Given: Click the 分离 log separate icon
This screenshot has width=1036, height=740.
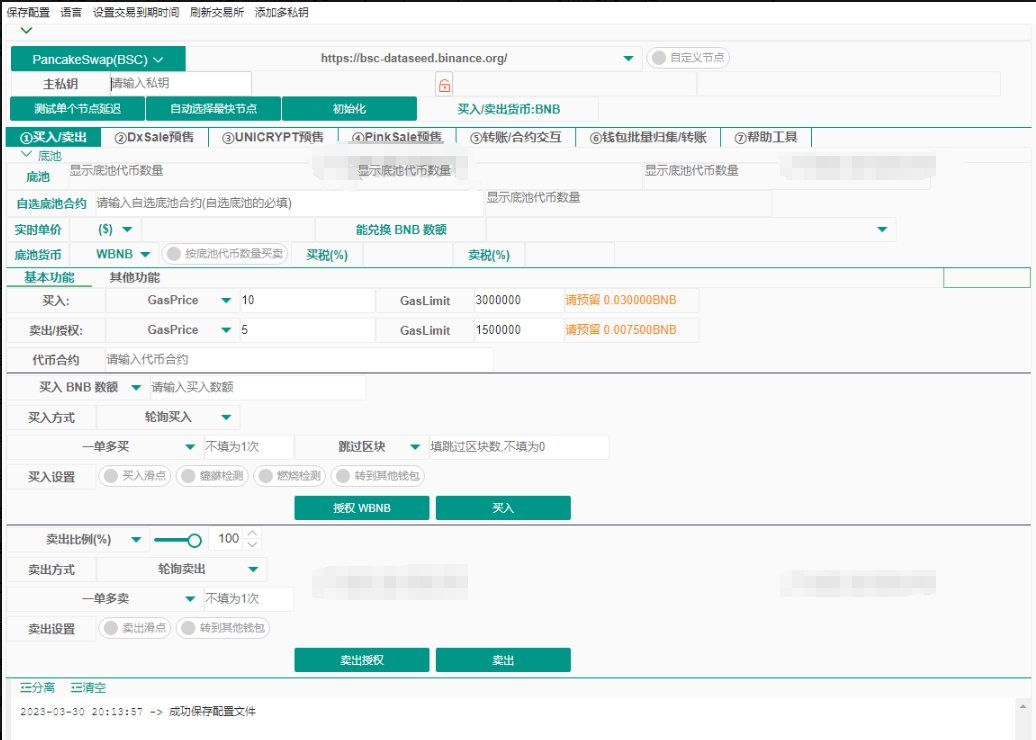Looking at the screenshot, I should click(37, 687).
